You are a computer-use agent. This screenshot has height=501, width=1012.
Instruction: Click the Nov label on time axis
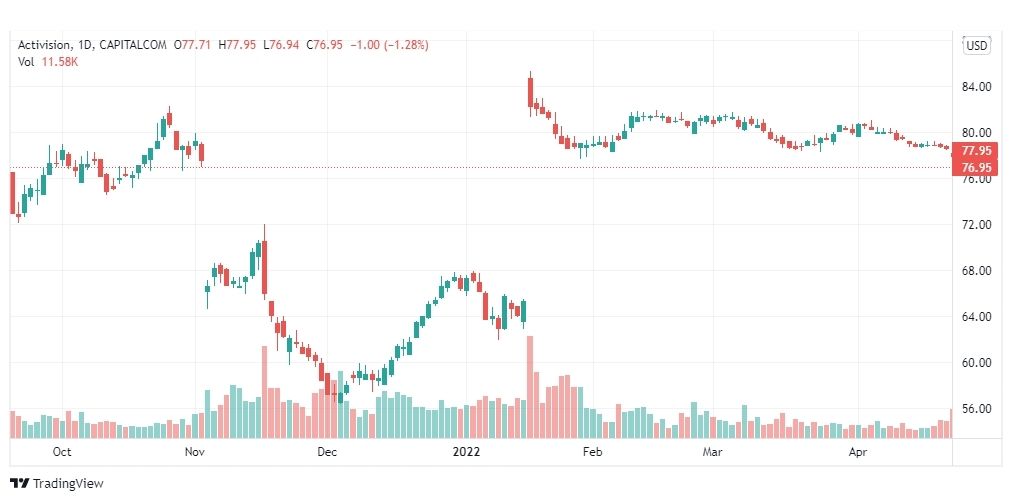[x=194, y=452]
